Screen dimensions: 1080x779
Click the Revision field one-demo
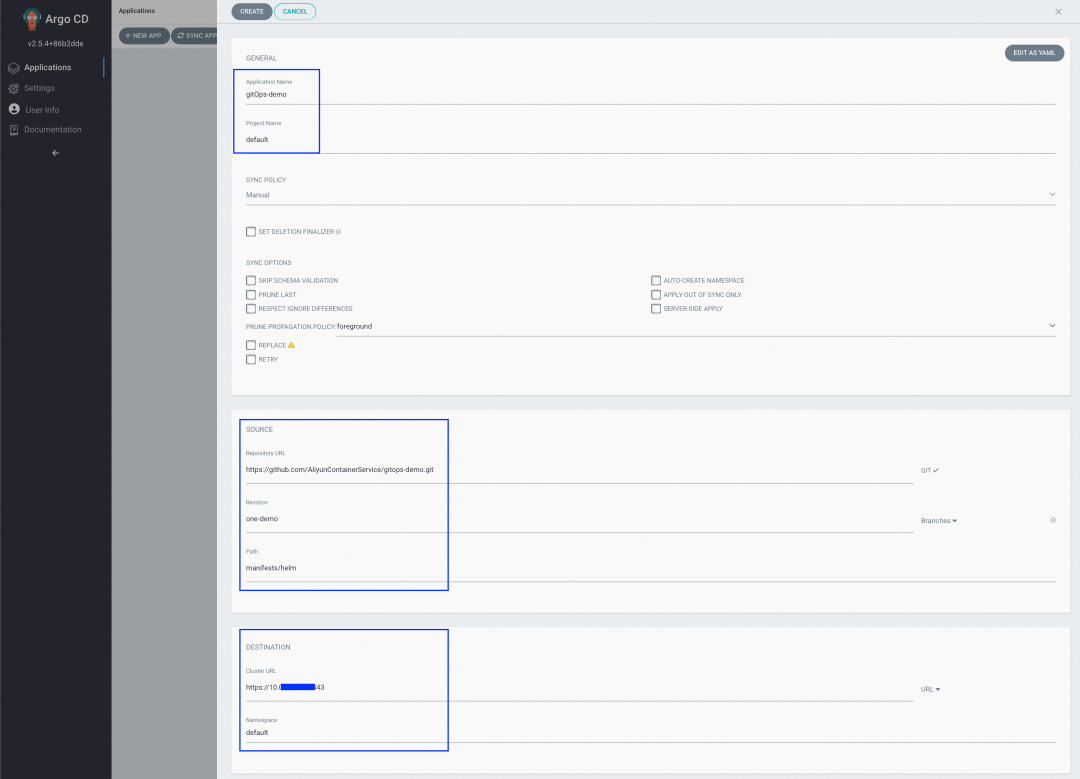tap(579, 519)
